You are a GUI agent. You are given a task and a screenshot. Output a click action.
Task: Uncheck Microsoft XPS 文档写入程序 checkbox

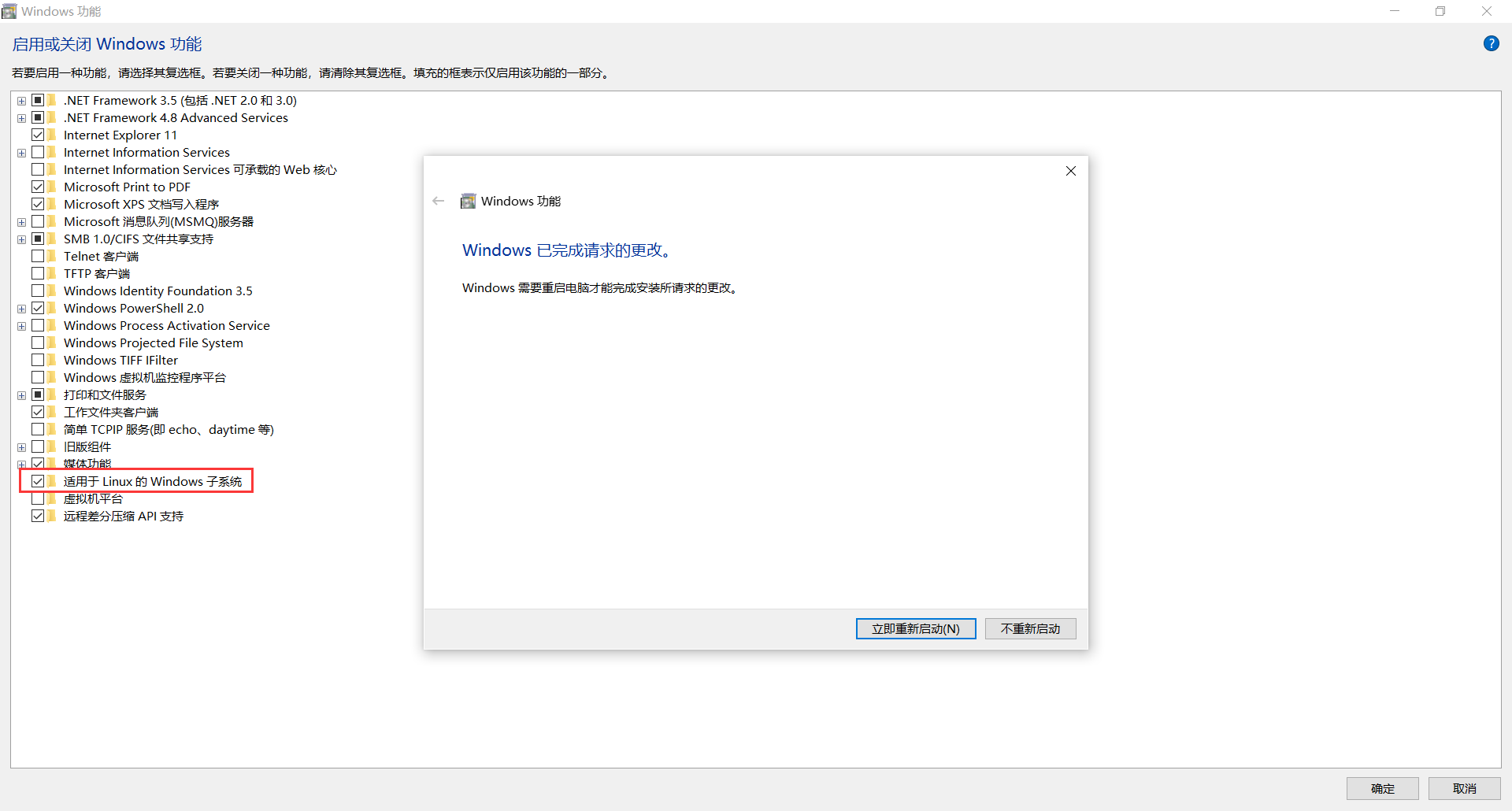(x=38, y=204)
